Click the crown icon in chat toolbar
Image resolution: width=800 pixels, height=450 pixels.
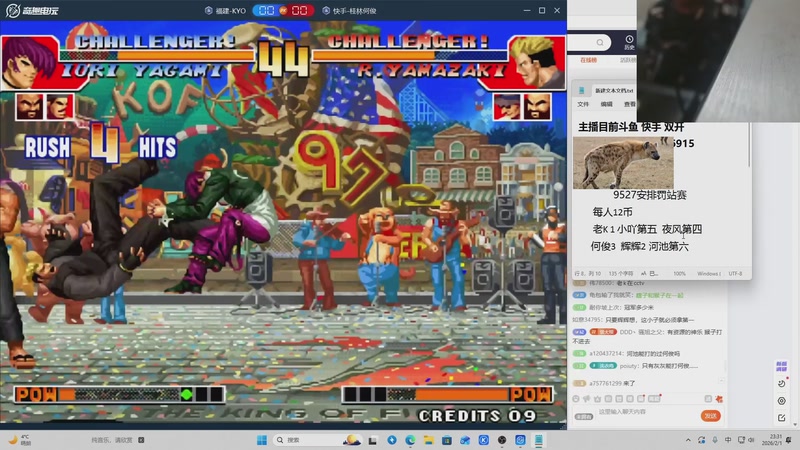click(x=597, y=399)
